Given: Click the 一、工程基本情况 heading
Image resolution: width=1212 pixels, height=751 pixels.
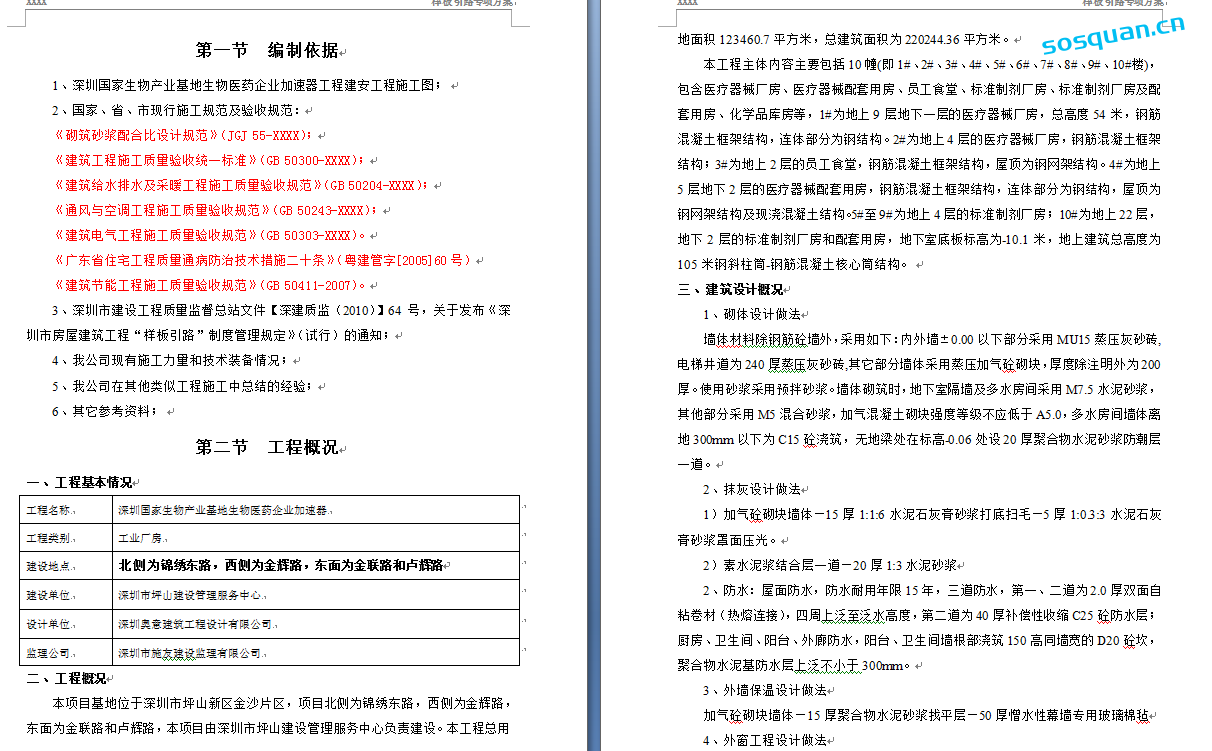Looking at the screenshot, I should (79, 483).
